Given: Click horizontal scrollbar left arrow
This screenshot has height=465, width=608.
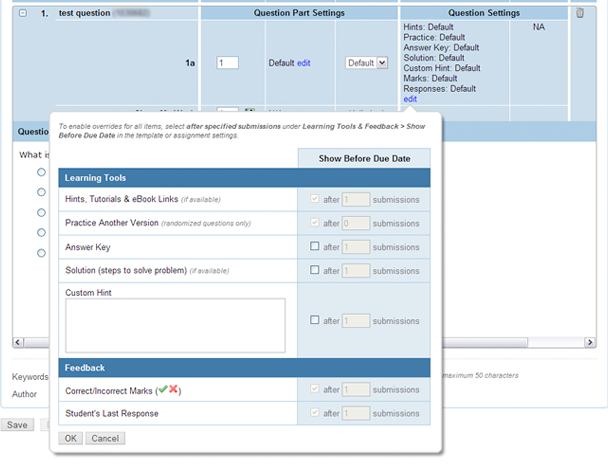Looking at the screenshot, I should 17,343.
